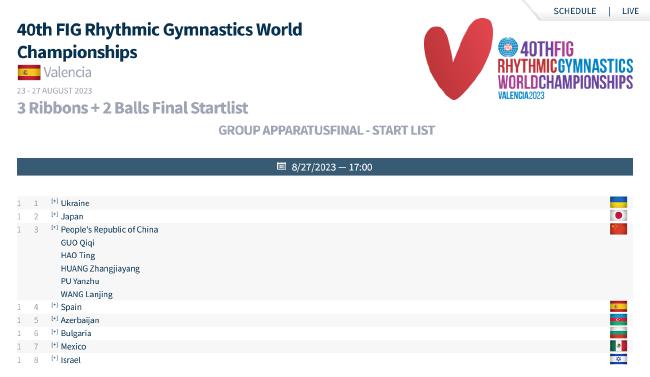Click the Japan flag icon
This screenshot has width=650, height=377.
tap(618, 216)
